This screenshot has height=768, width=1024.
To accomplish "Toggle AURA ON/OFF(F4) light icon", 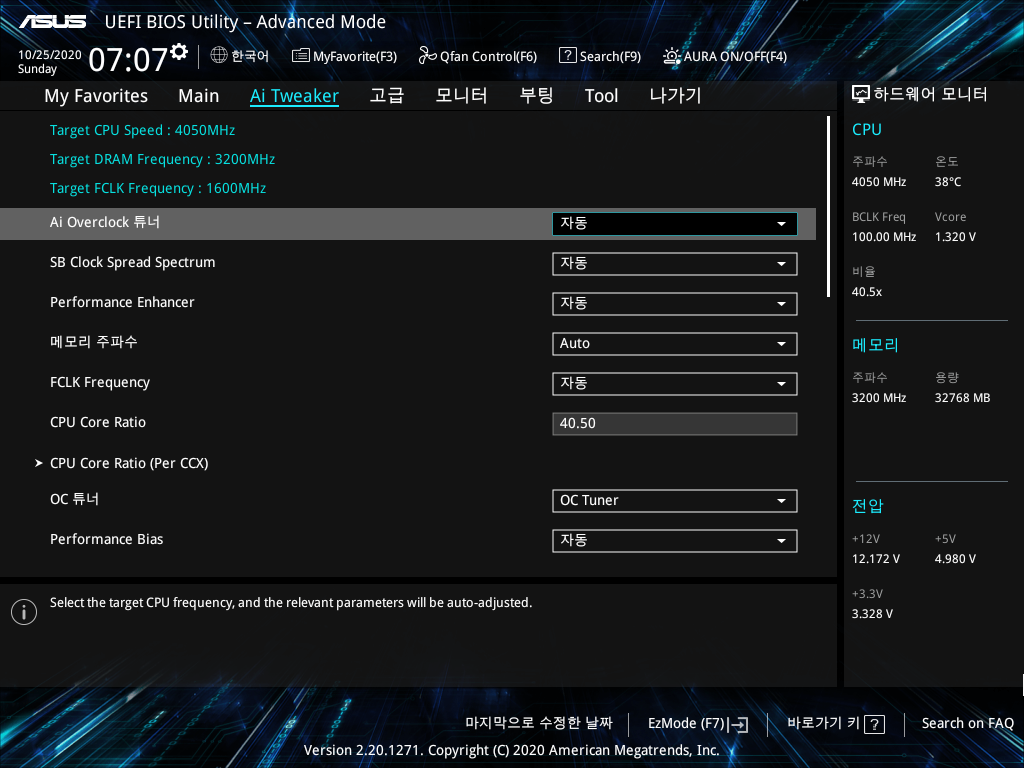I will click(671, 56).
